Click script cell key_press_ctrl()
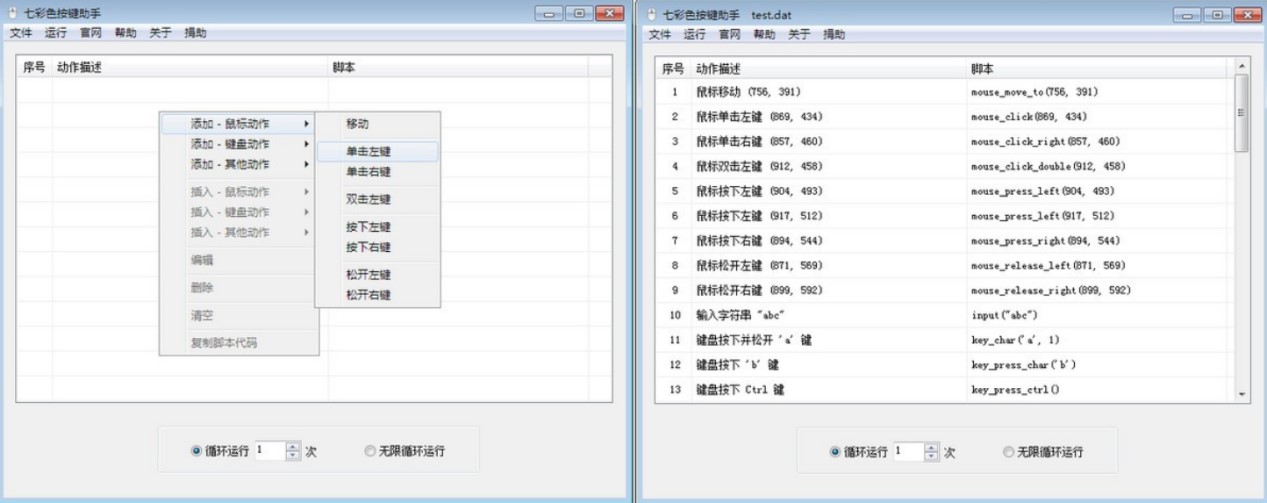Screen dimensions: 1267x503 (1015, 389)
